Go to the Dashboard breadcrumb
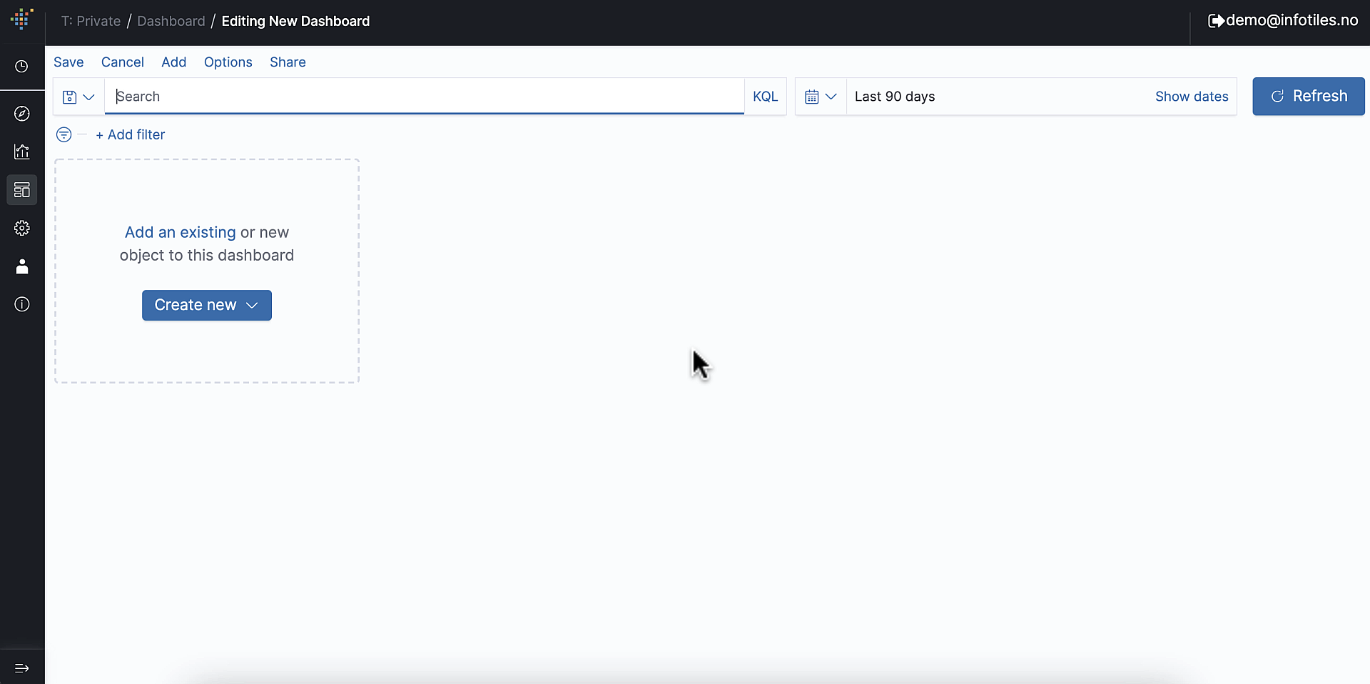This screenshot has height=684, width=1370. 171,21
